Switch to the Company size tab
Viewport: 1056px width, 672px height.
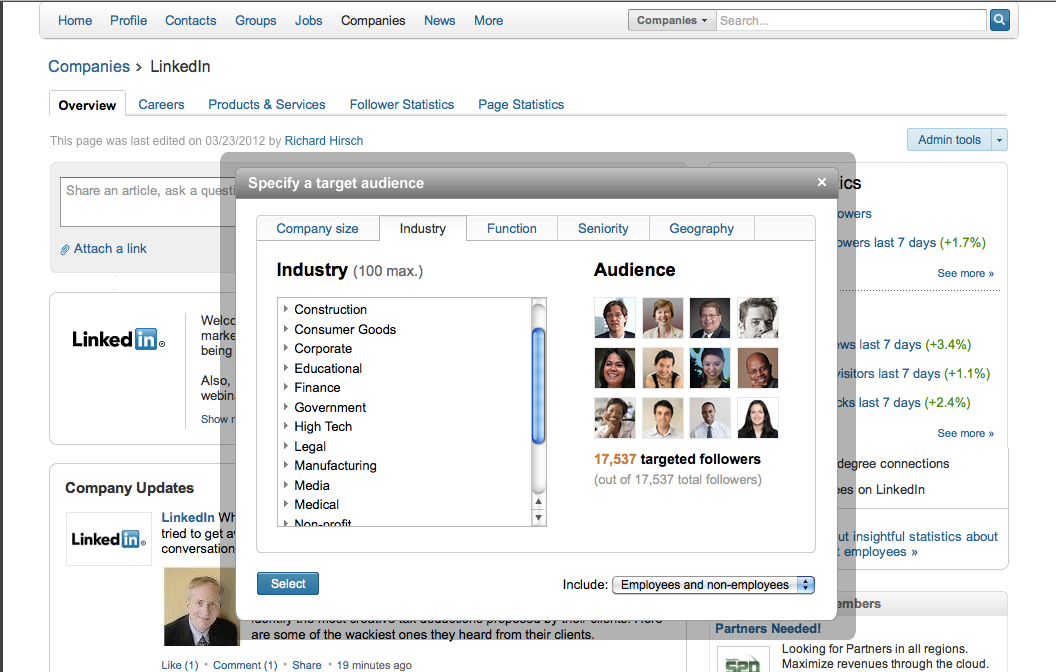[x=317, y=228]
